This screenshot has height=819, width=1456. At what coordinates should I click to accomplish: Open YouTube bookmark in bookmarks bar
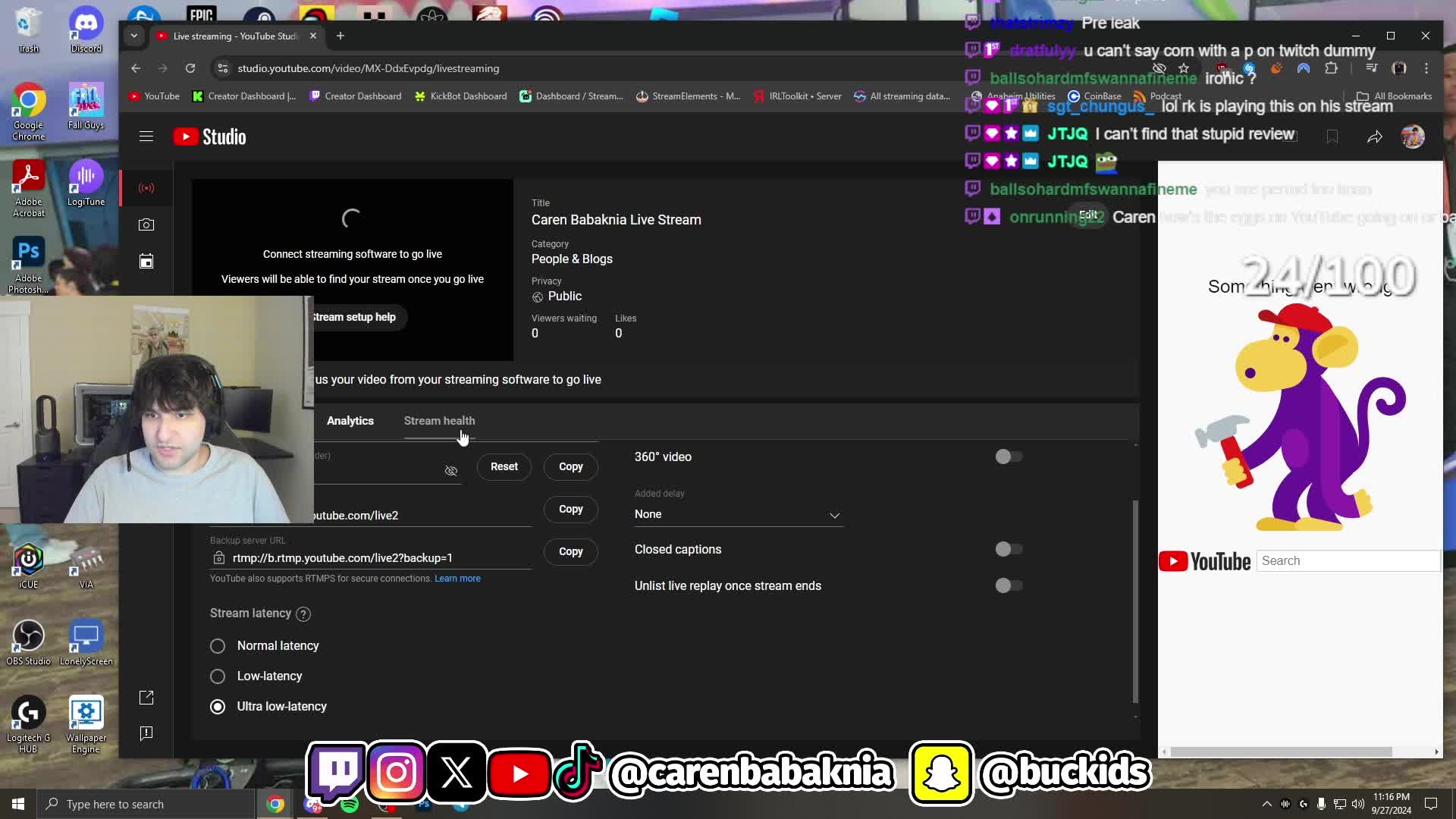[x=154, y=96]
